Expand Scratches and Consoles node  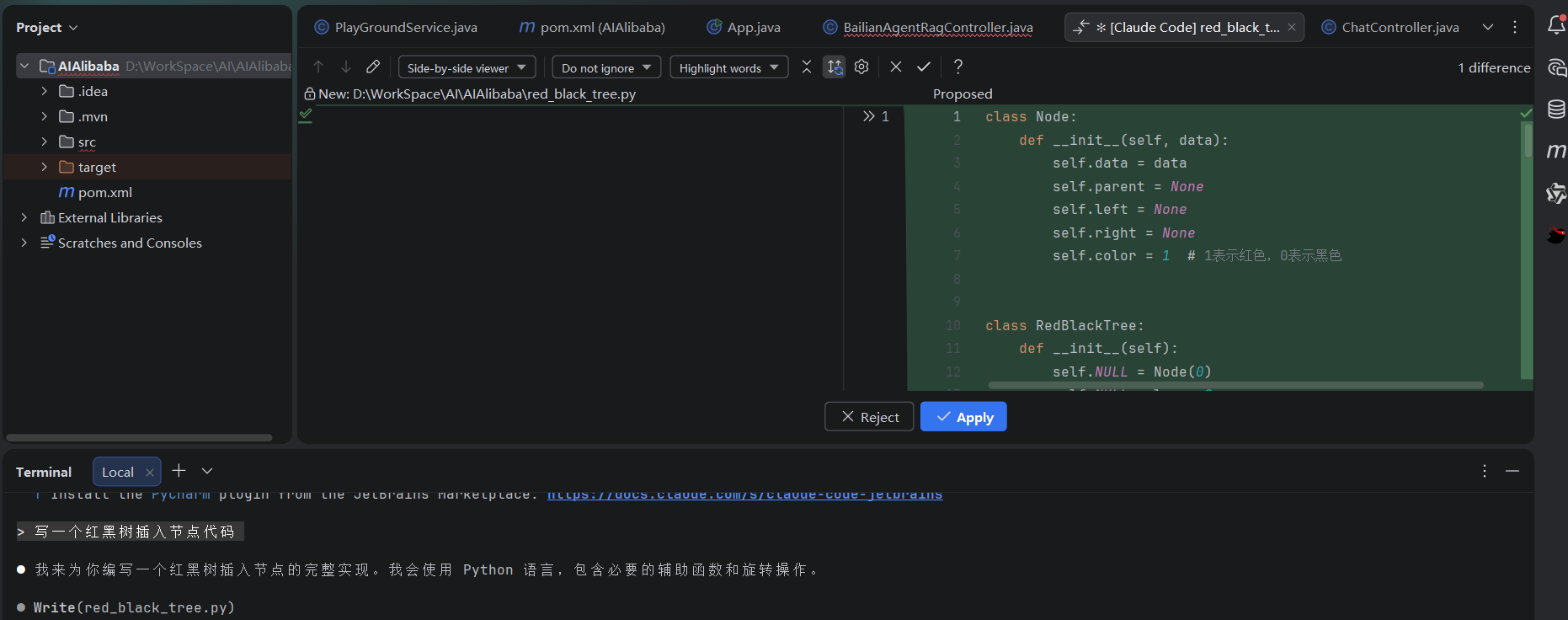(x=24, y=243)
